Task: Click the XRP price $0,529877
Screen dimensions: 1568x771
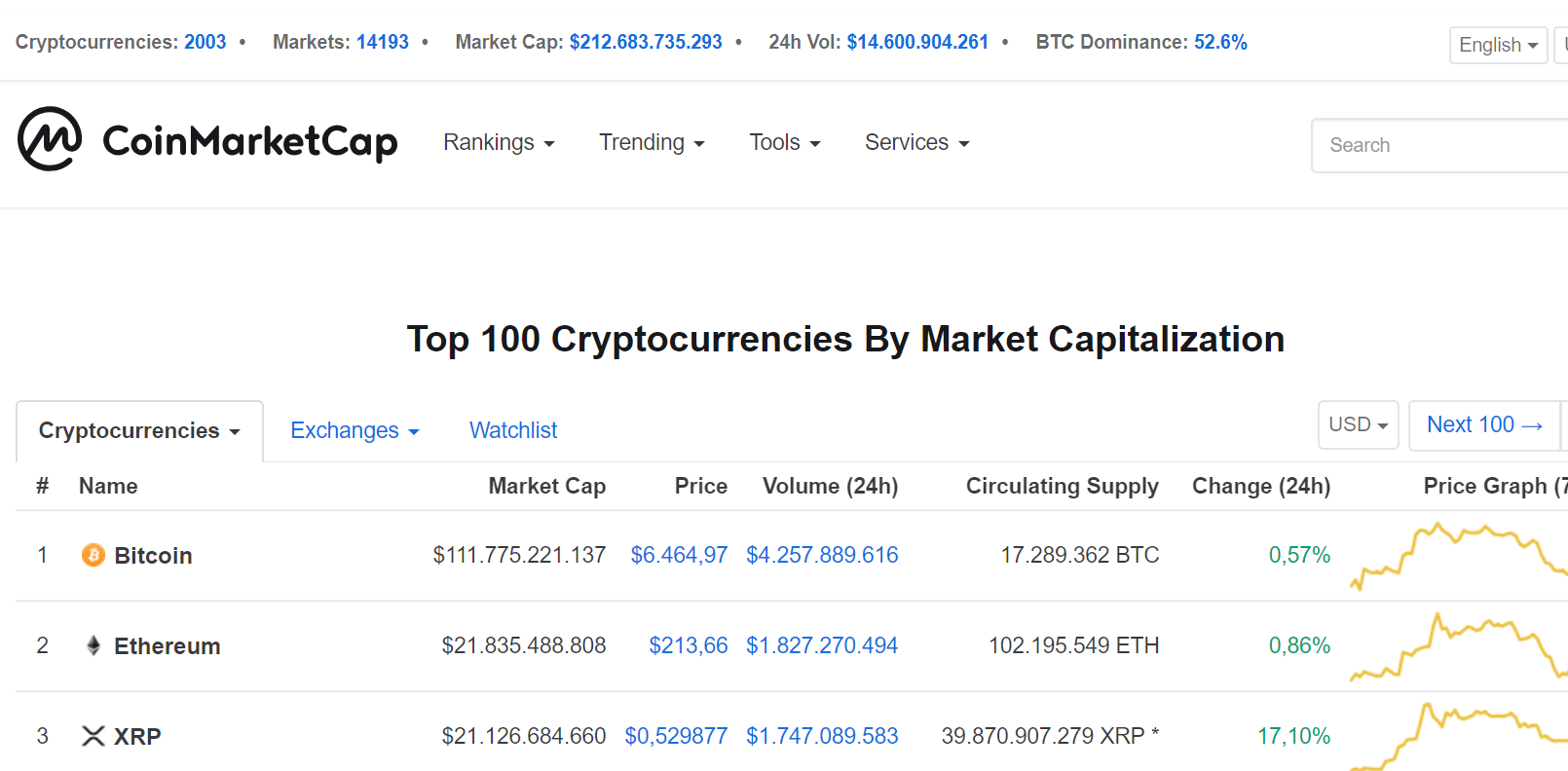Action: pyautogui.click(x=676, y=736)
